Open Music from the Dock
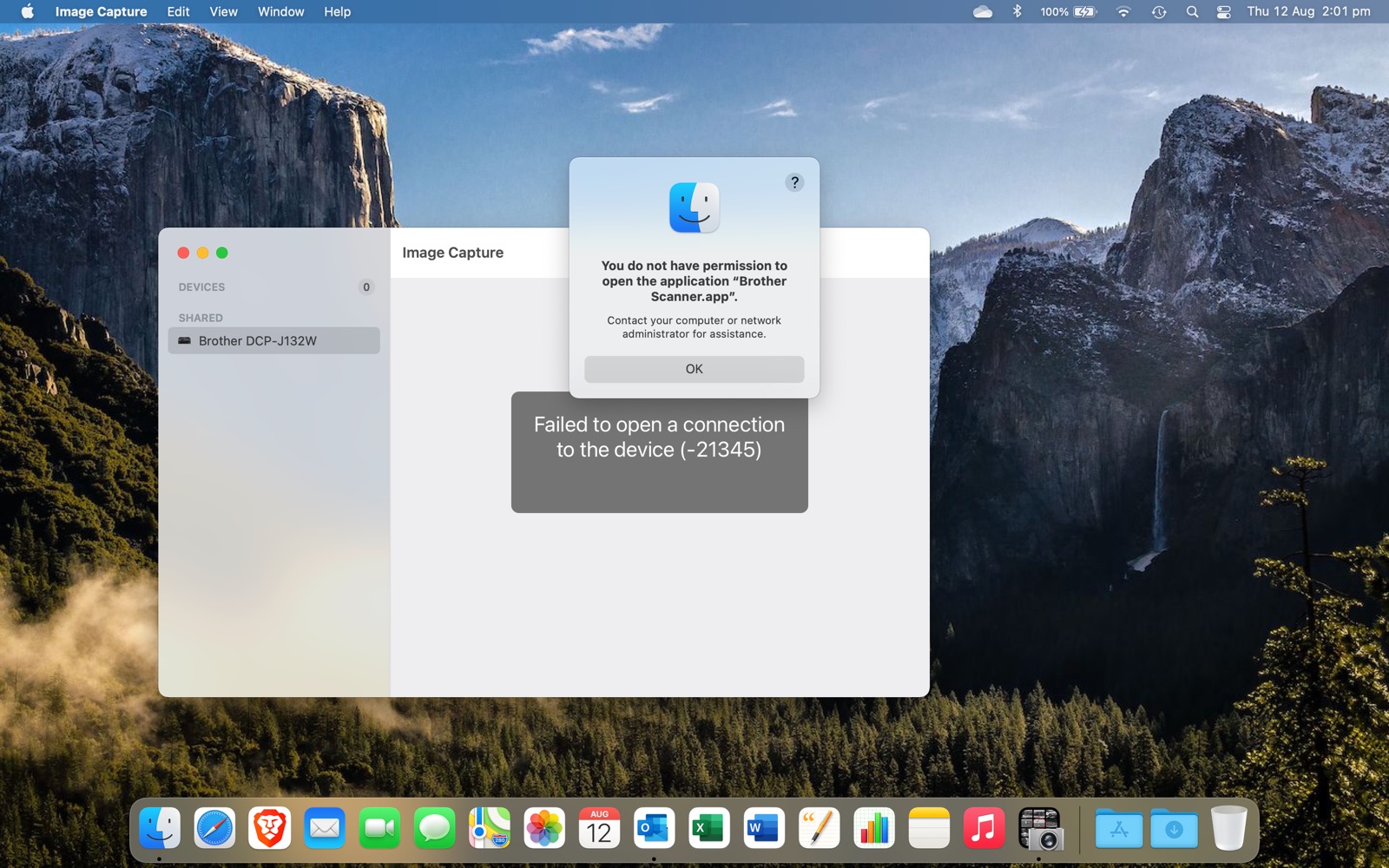 (x=984, y=829)
